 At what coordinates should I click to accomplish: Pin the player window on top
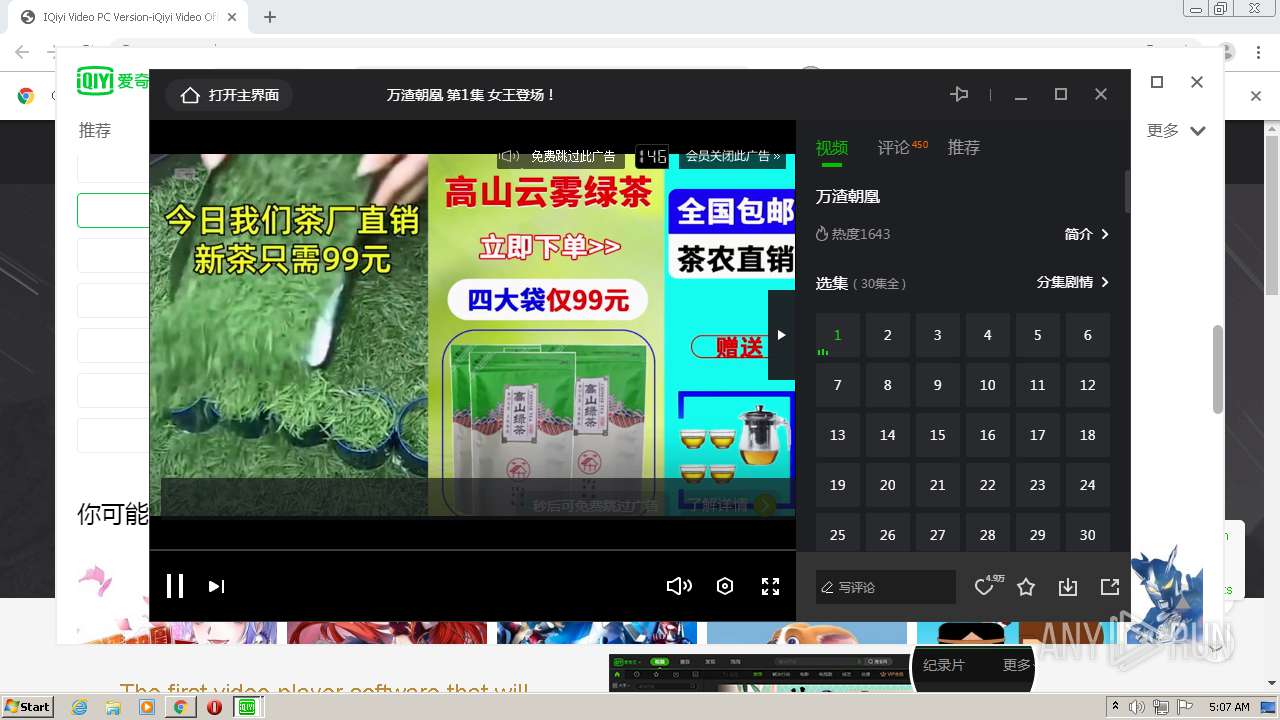[959, 94]
